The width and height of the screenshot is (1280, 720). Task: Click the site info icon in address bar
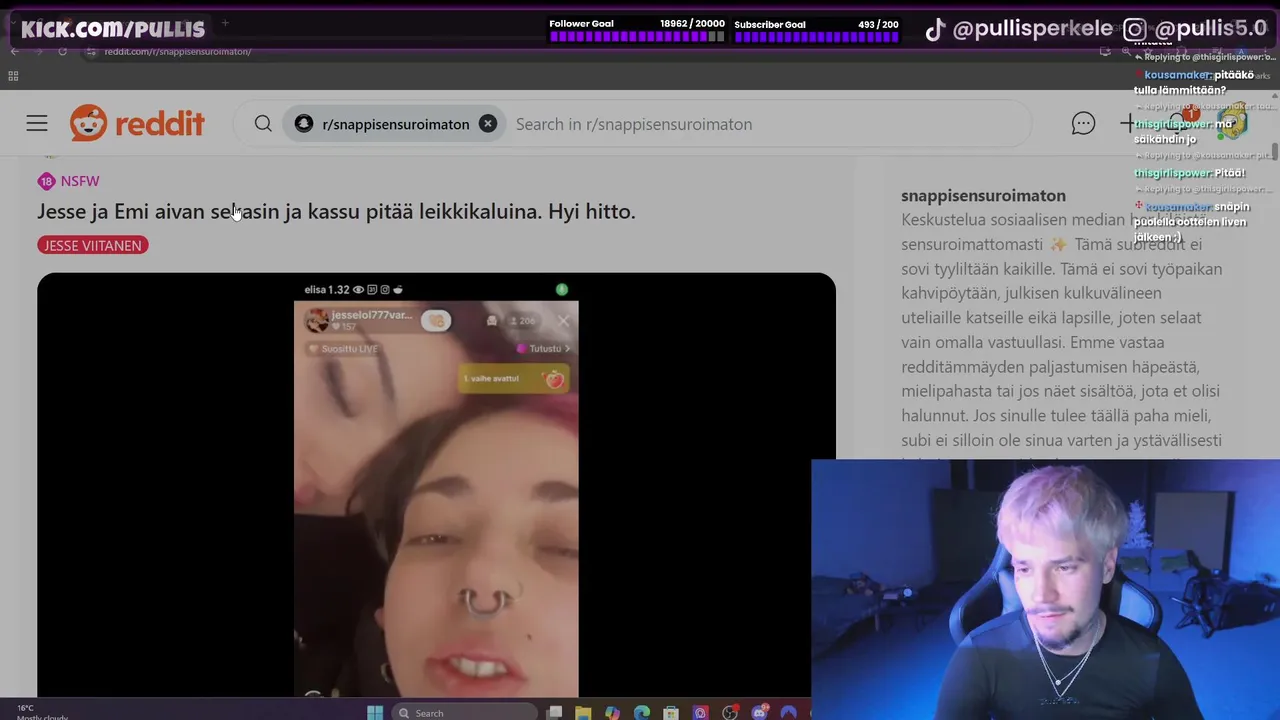91,51
